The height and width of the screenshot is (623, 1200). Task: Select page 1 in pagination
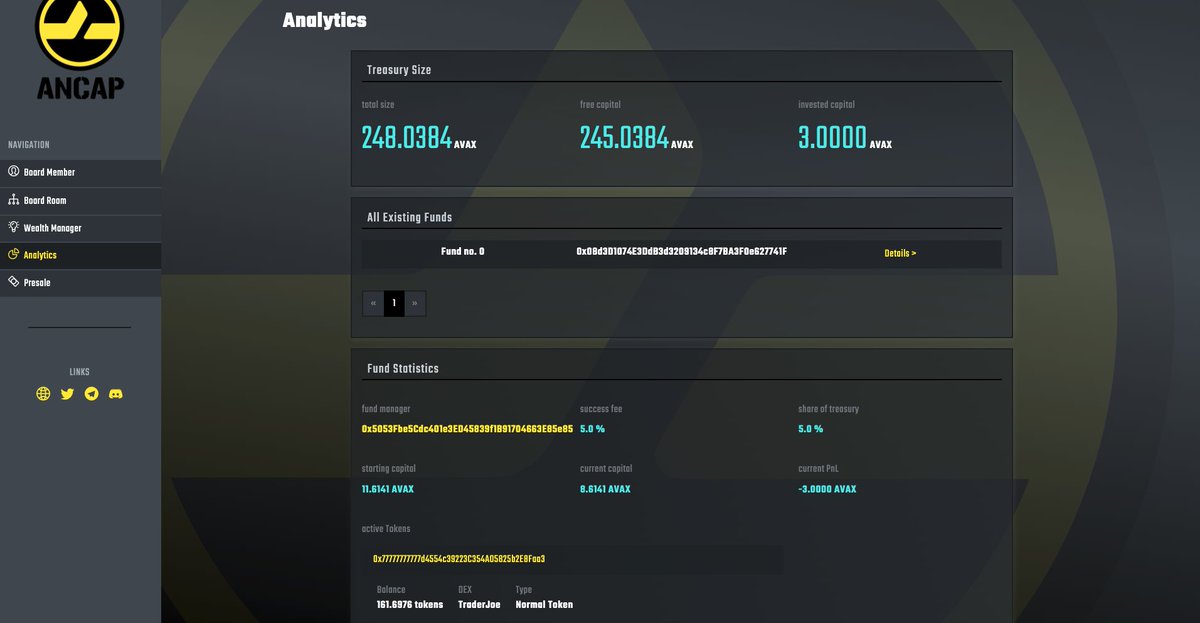pos(394,303)
